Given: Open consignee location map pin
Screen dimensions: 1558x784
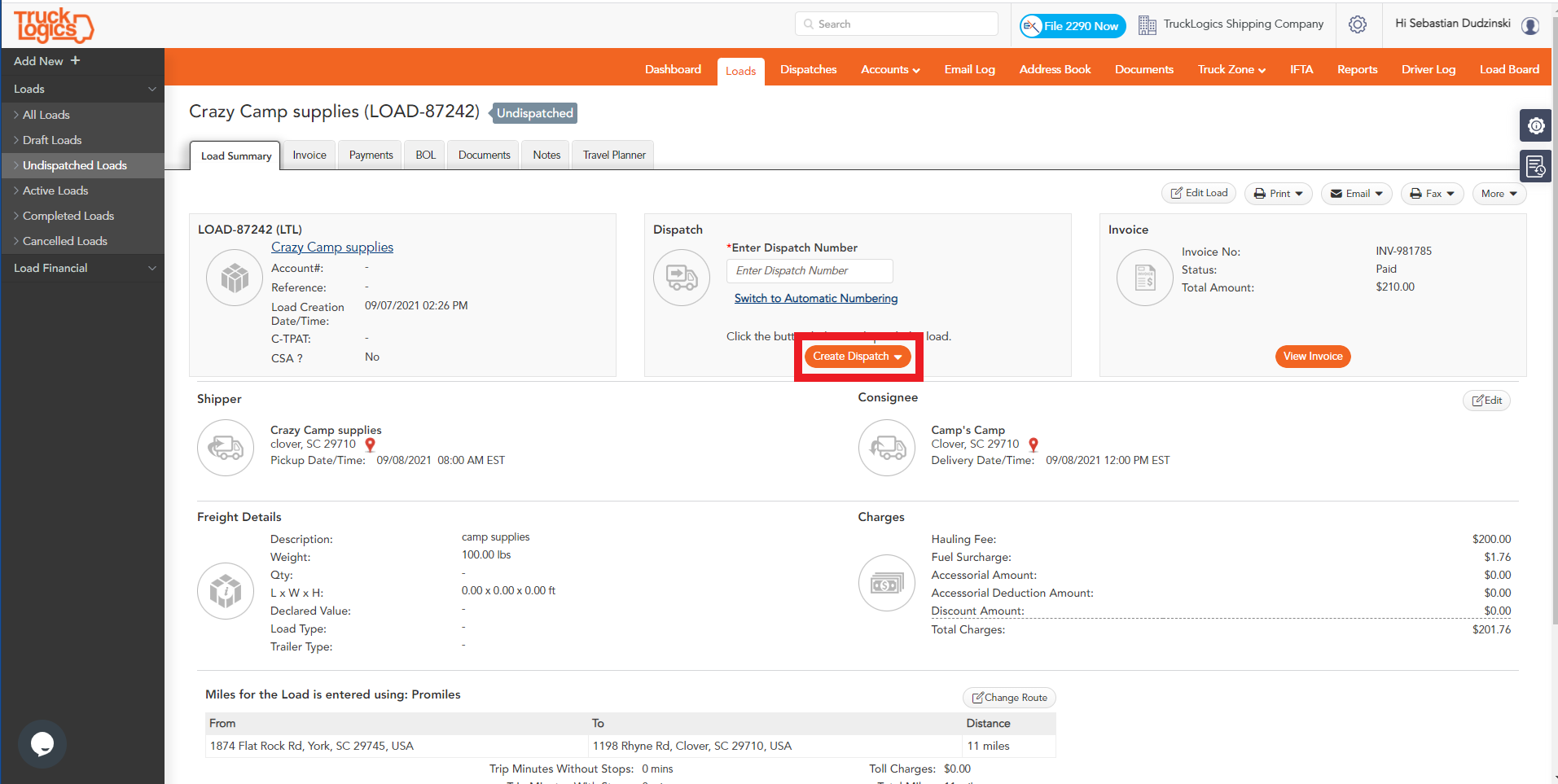Looking at the screenshot, I should click(1034, 445).
